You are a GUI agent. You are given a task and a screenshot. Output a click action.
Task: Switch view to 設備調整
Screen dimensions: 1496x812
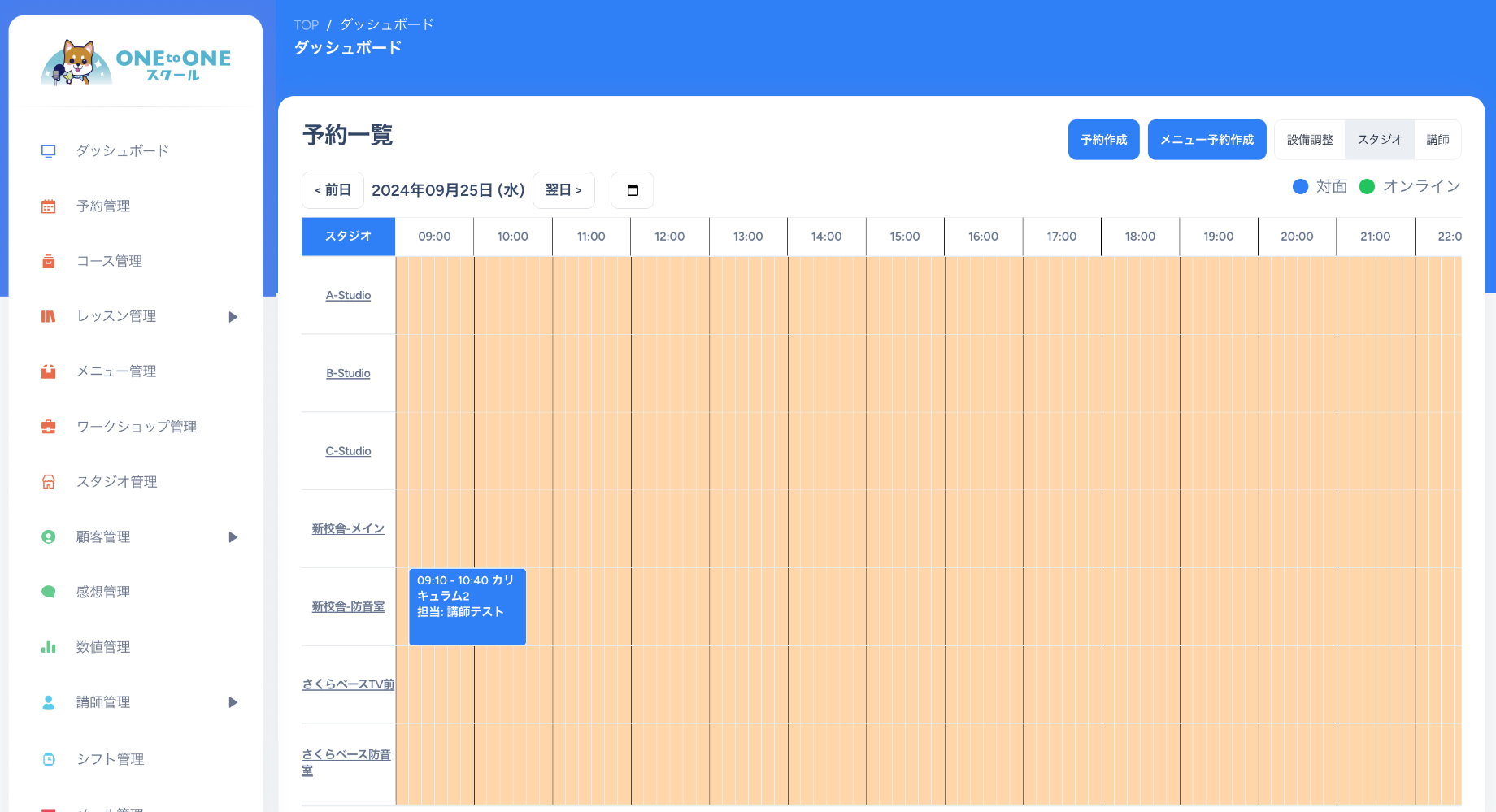[x=1310, y=140]
